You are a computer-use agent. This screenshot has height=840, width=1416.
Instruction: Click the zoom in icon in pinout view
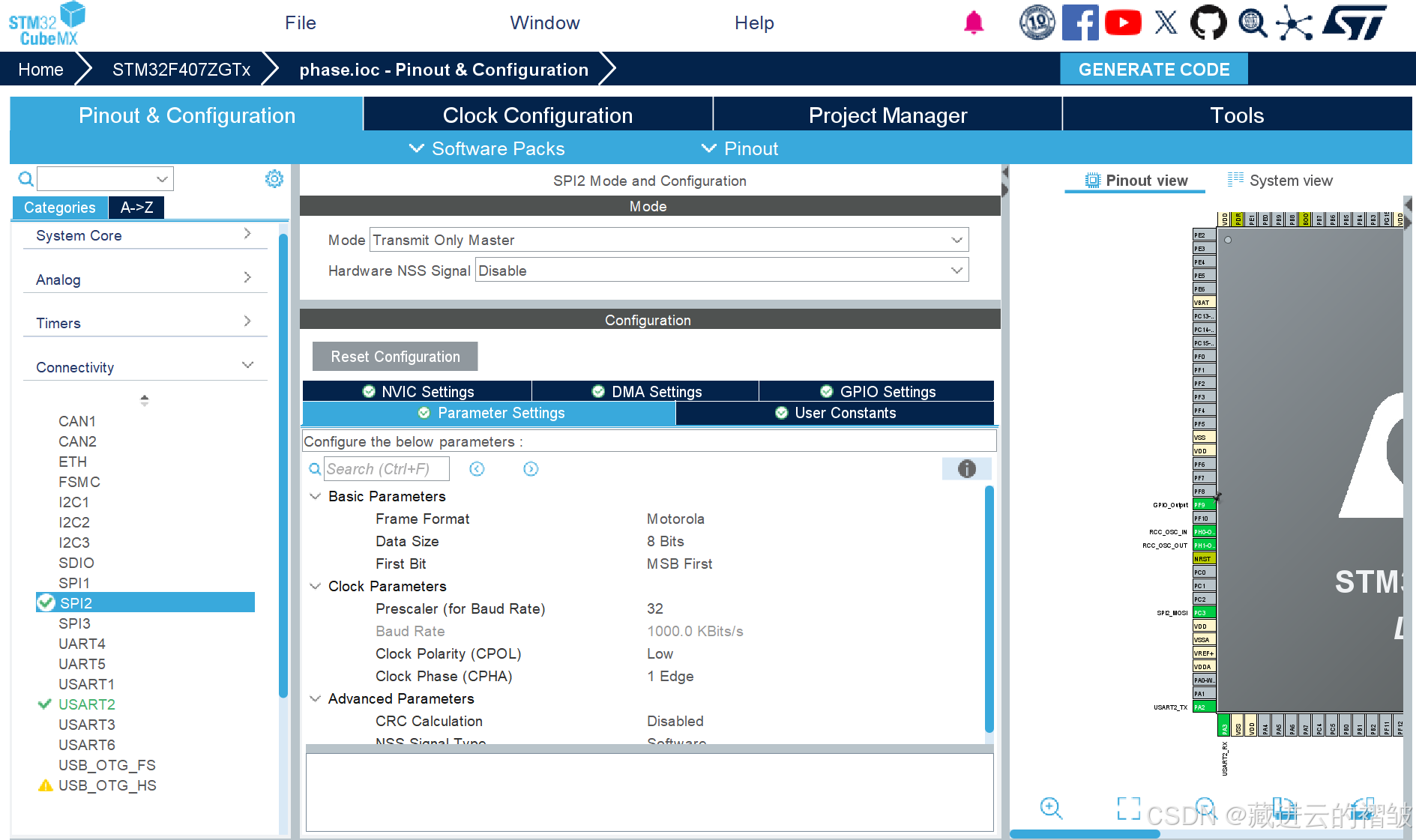1051,808
